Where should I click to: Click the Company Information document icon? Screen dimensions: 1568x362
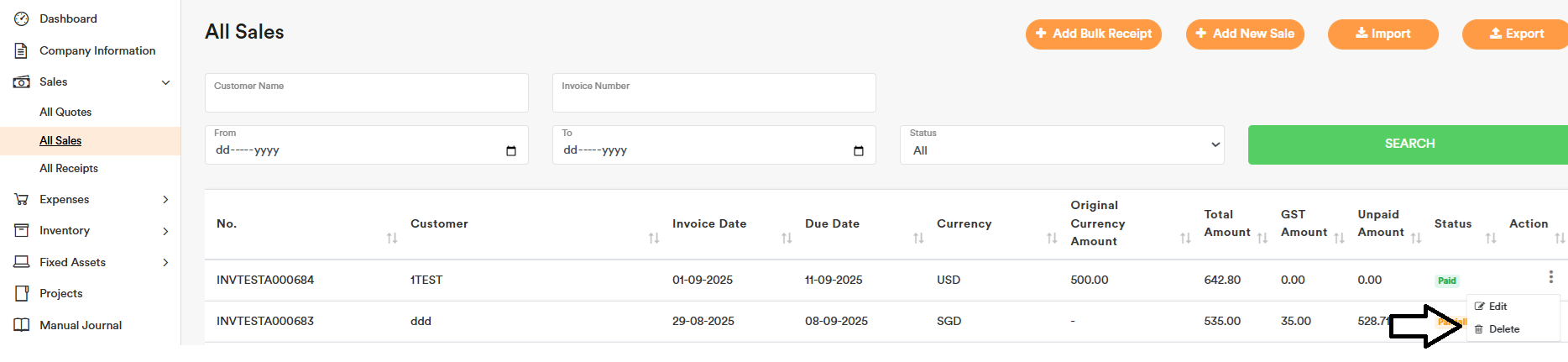coord(22,50)
